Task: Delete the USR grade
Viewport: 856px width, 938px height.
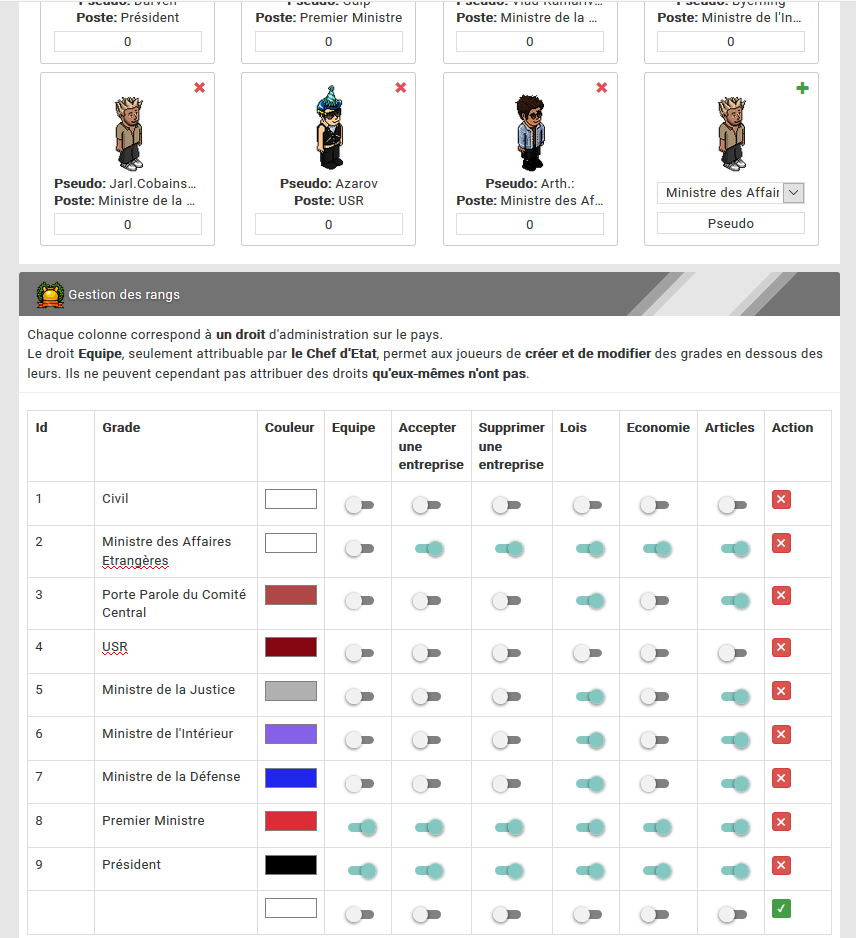Action: click(x=781, y=647)
